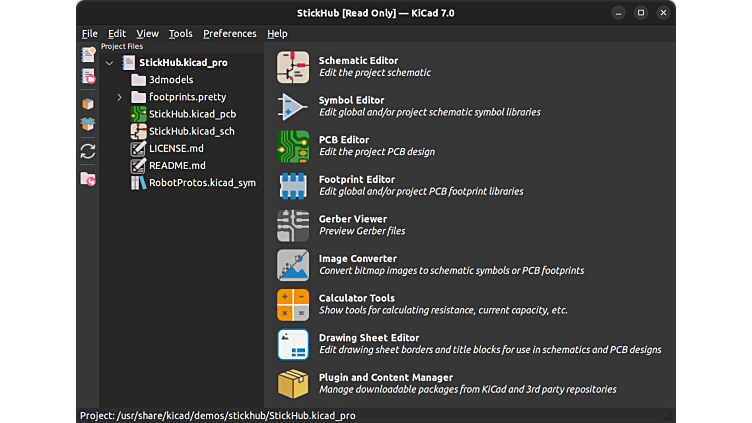Click the Open Project toolbar icon
Image resolution: width=752 pixels, height=423 pixels.
coord(88,76)
